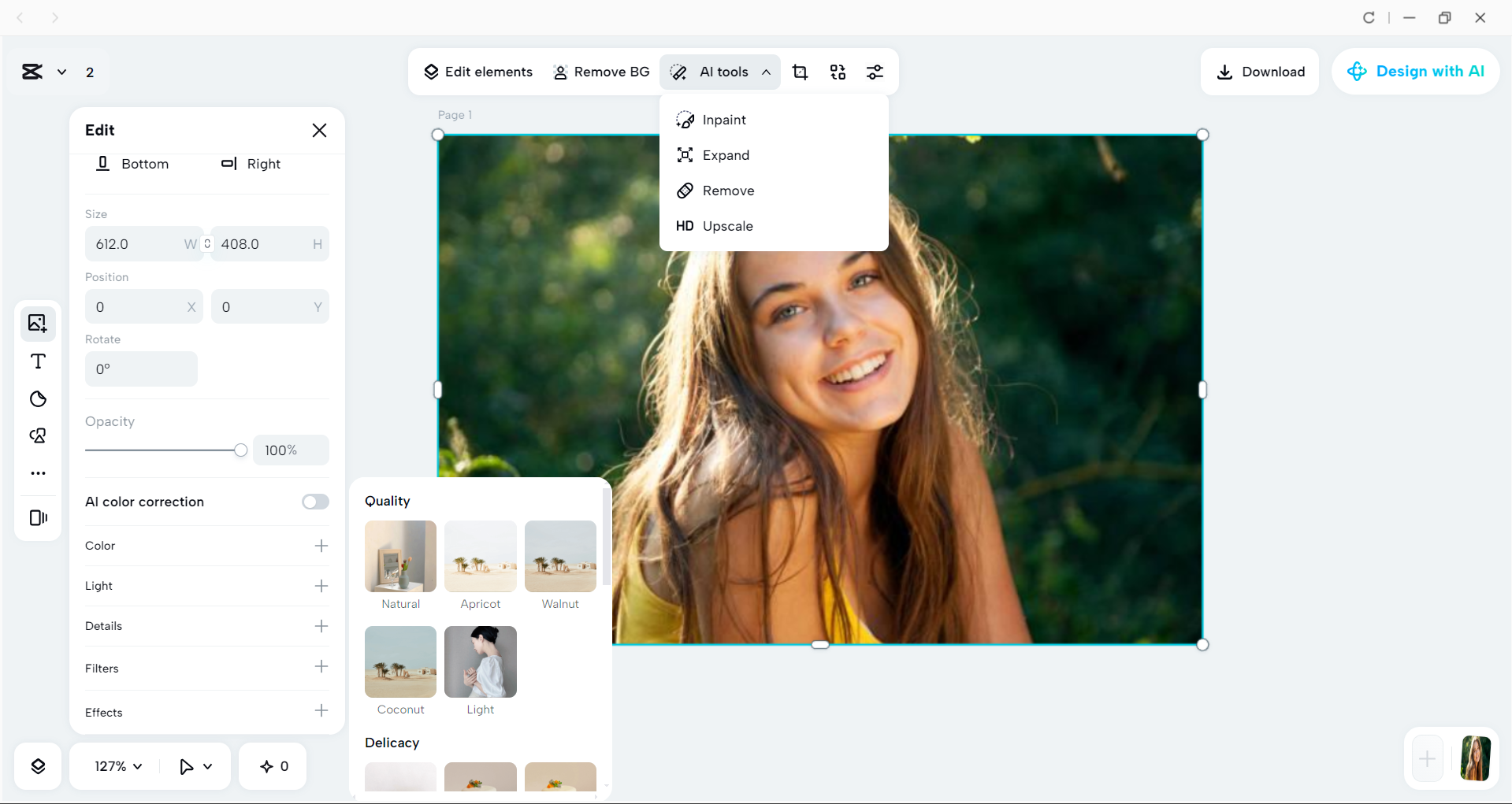
Task: Click the Rotate field showing 0°
Action: pyautogui.click(x=141, y=369)
